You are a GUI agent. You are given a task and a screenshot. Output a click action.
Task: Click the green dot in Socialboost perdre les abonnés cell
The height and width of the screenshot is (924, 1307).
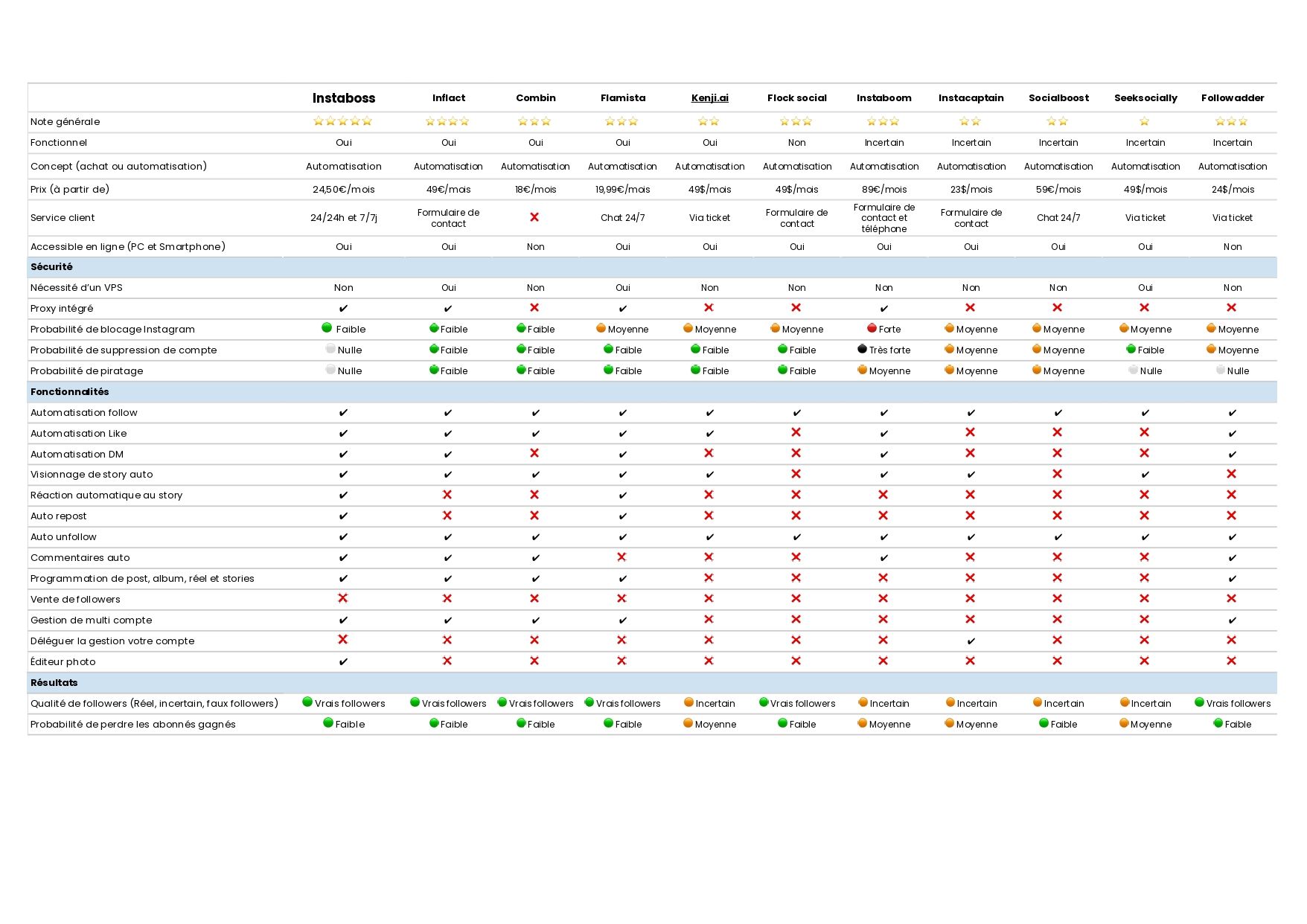(1044, 723)
